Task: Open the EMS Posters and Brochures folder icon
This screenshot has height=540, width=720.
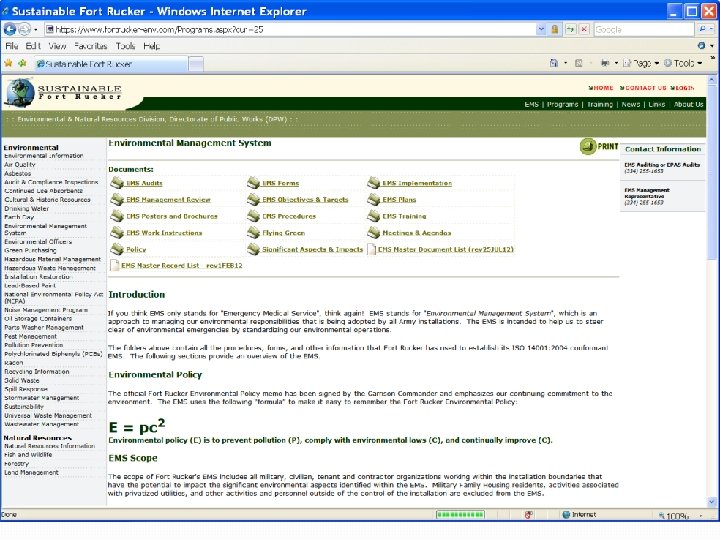Action: pos(117,215)
